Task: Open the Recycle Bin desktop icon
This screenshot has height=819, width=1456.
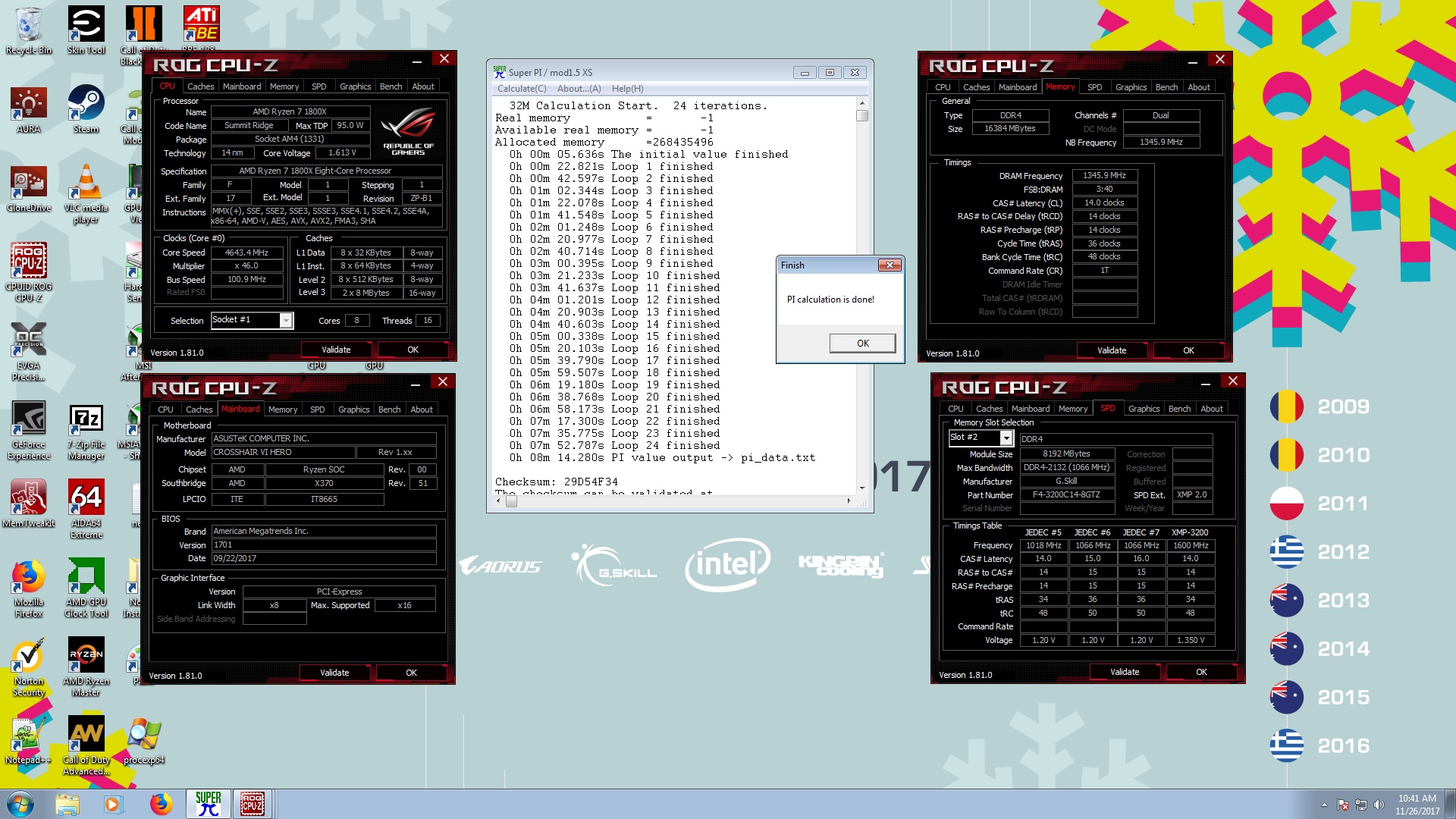Action: [29, 30]
